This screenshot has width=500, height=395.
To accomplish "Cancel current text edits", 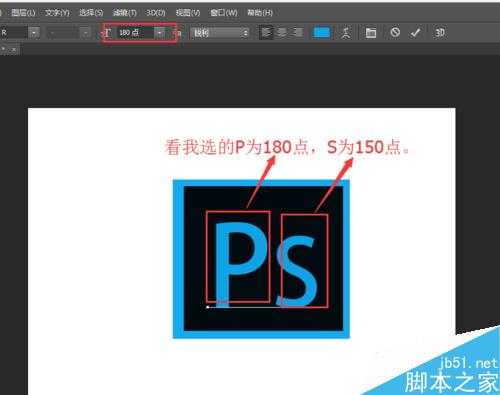I will [x=395, y=32].
